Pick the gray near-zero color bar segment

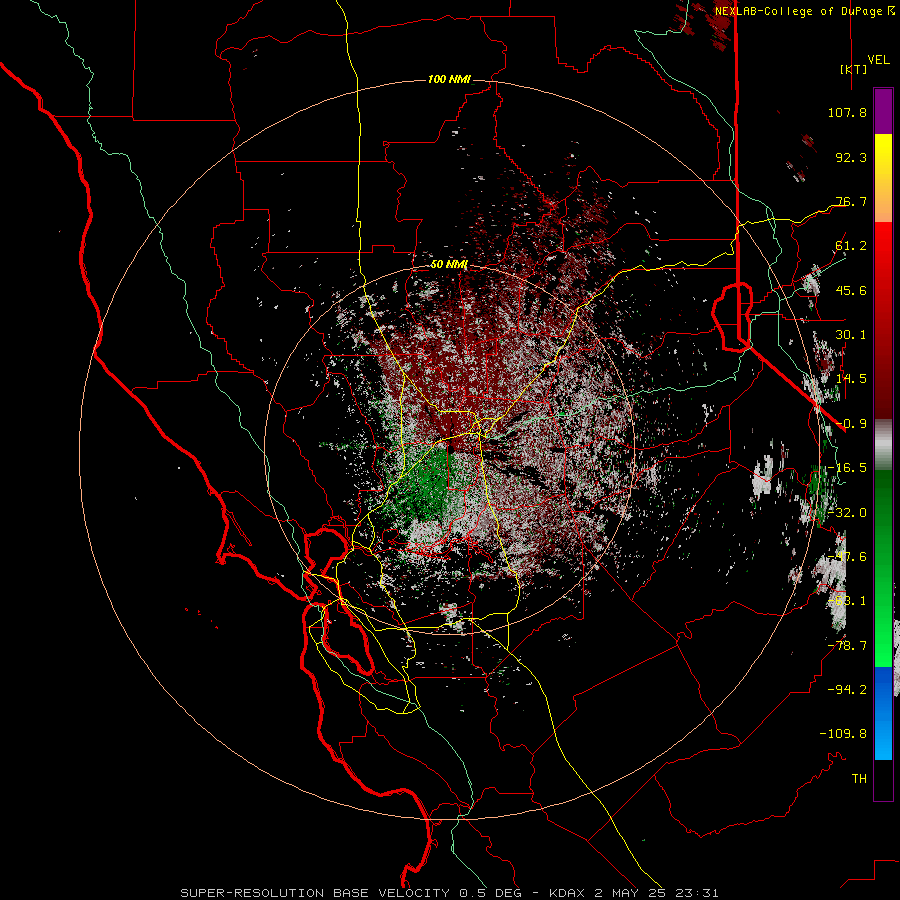[x=883, y=445]
